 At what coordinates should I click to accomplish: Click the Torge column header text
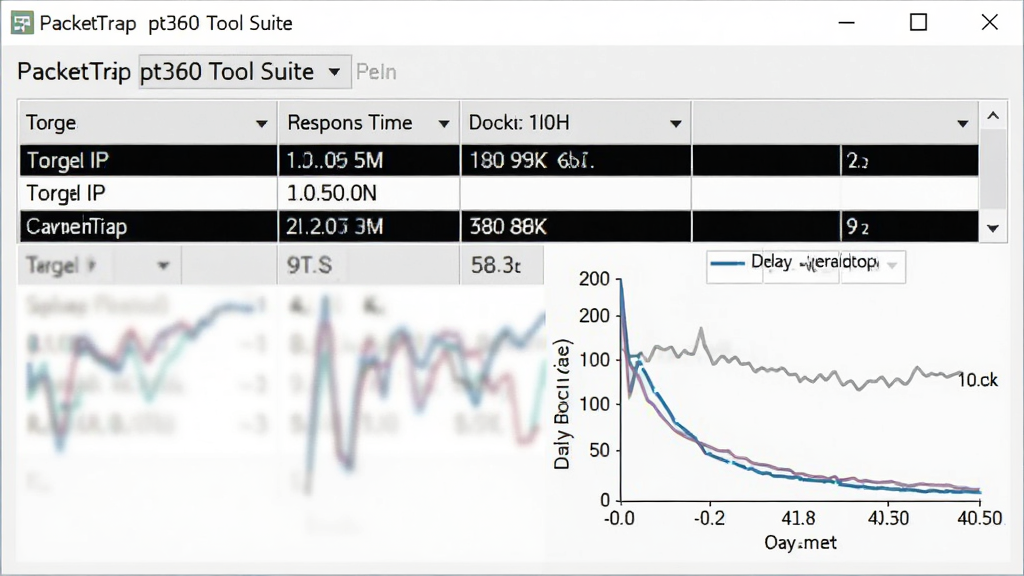(x=51, y=123)
